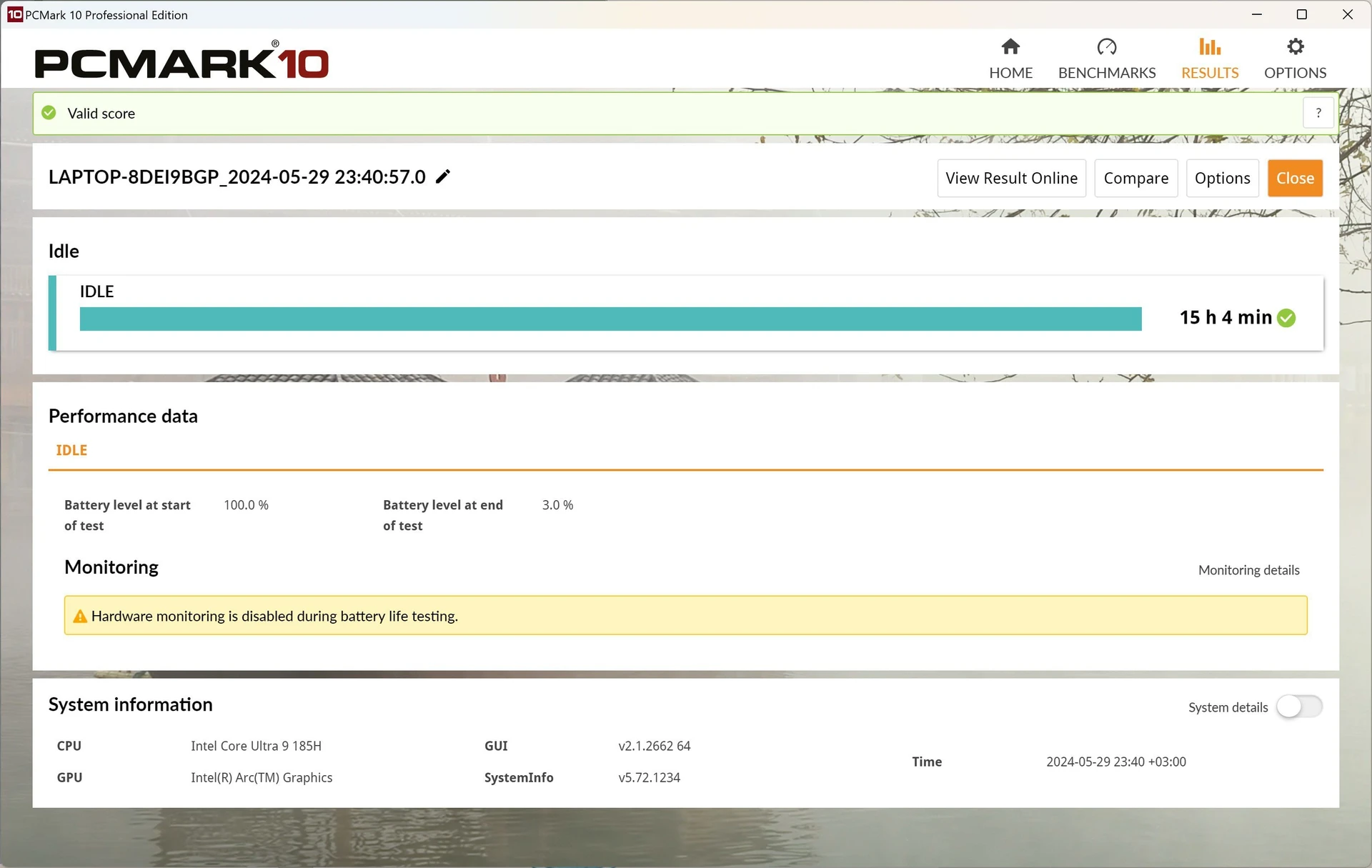The height and width of the screenshot is (868, 1372).
Task: Click the warning triangle in monitoring notice
Action: 80,616
